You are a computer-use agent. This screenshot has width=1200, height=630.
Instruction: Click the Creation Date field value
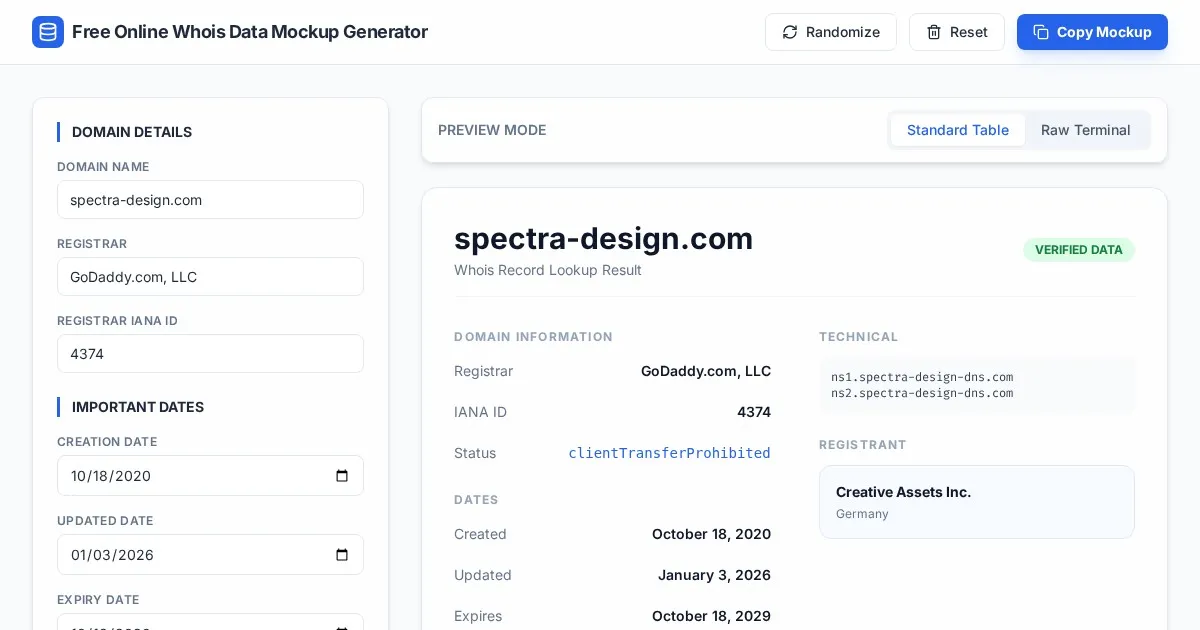(x=111, y=476)
